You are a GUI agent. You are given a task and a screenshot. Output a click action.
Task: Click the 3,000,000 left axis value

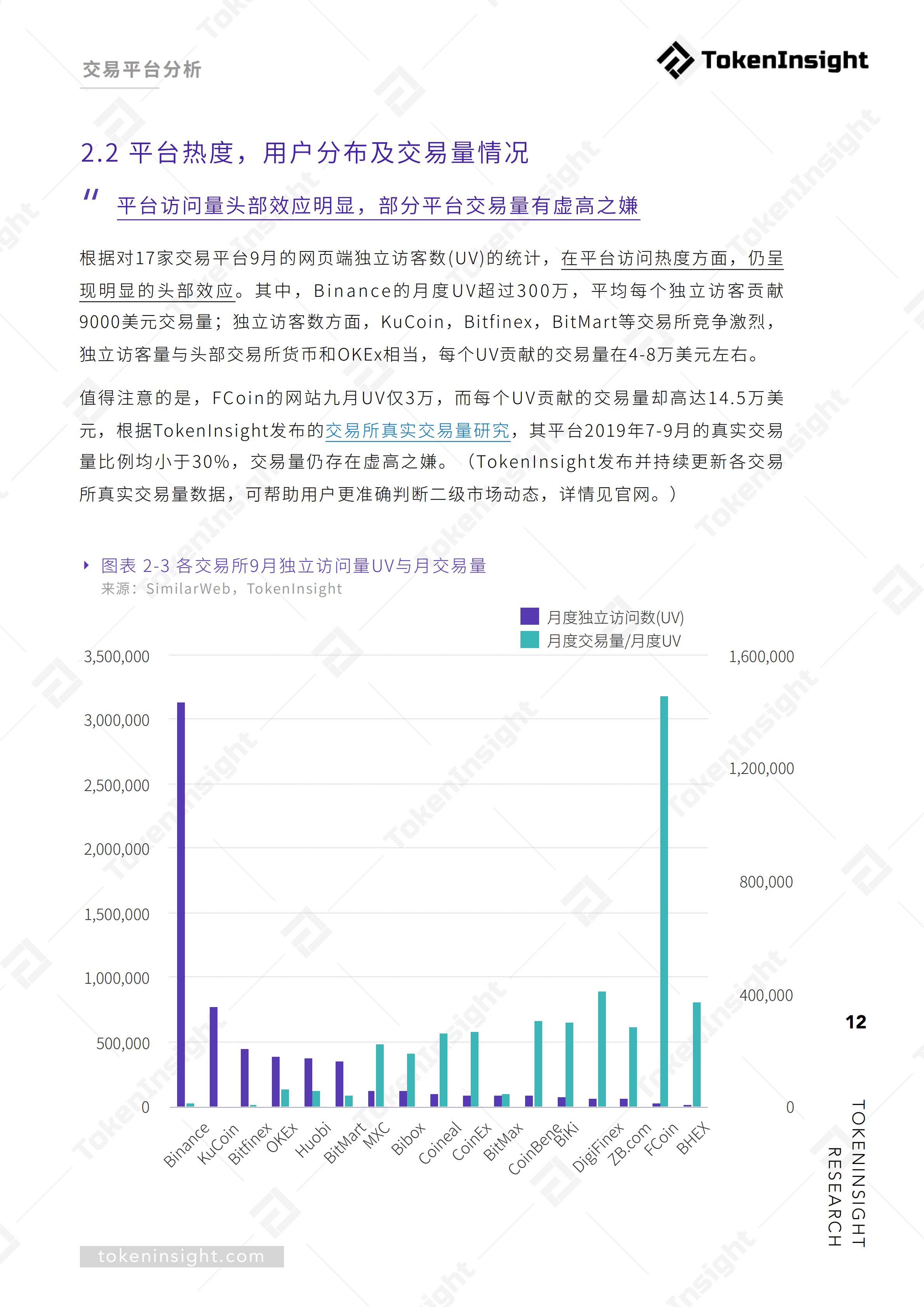point(117,721)
